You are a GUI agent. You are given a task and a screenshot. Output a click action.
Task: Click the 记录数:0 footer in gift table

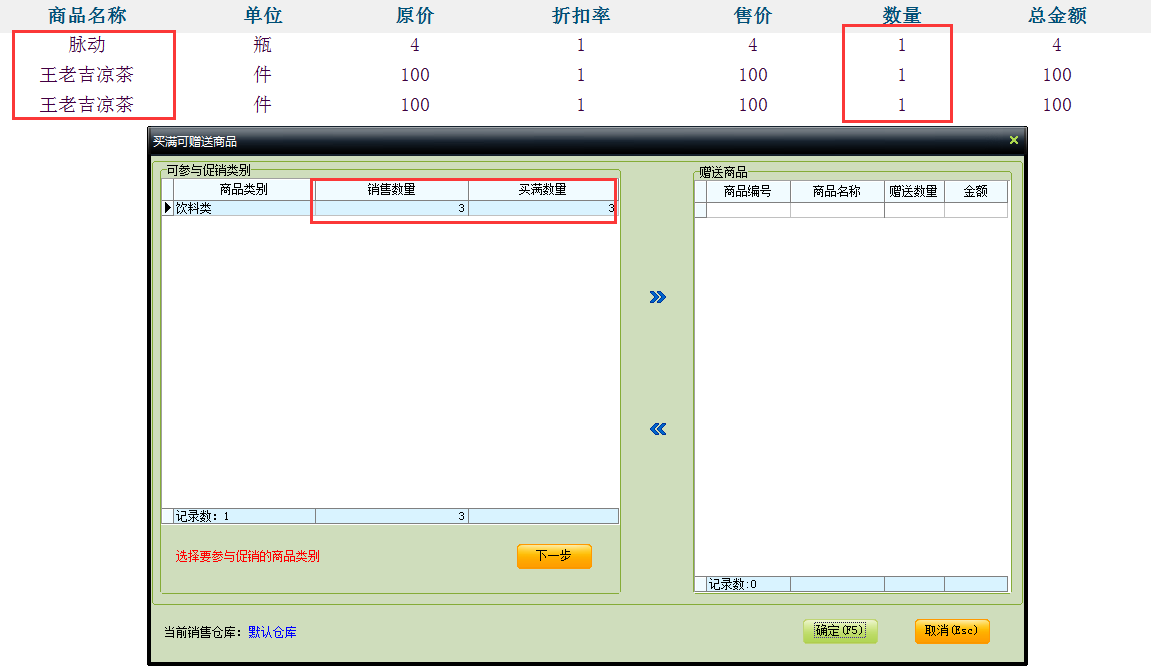pos(747,584)
